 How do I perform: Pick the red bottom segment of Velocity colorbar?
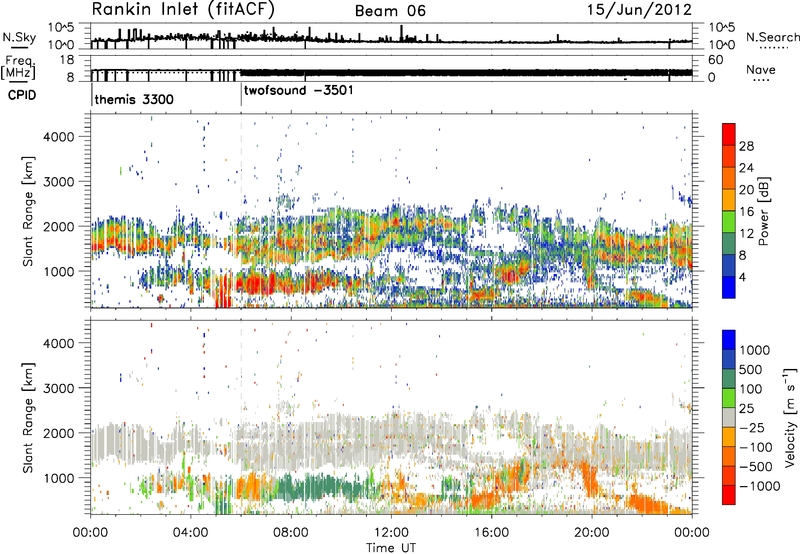(x=729, y=495)
